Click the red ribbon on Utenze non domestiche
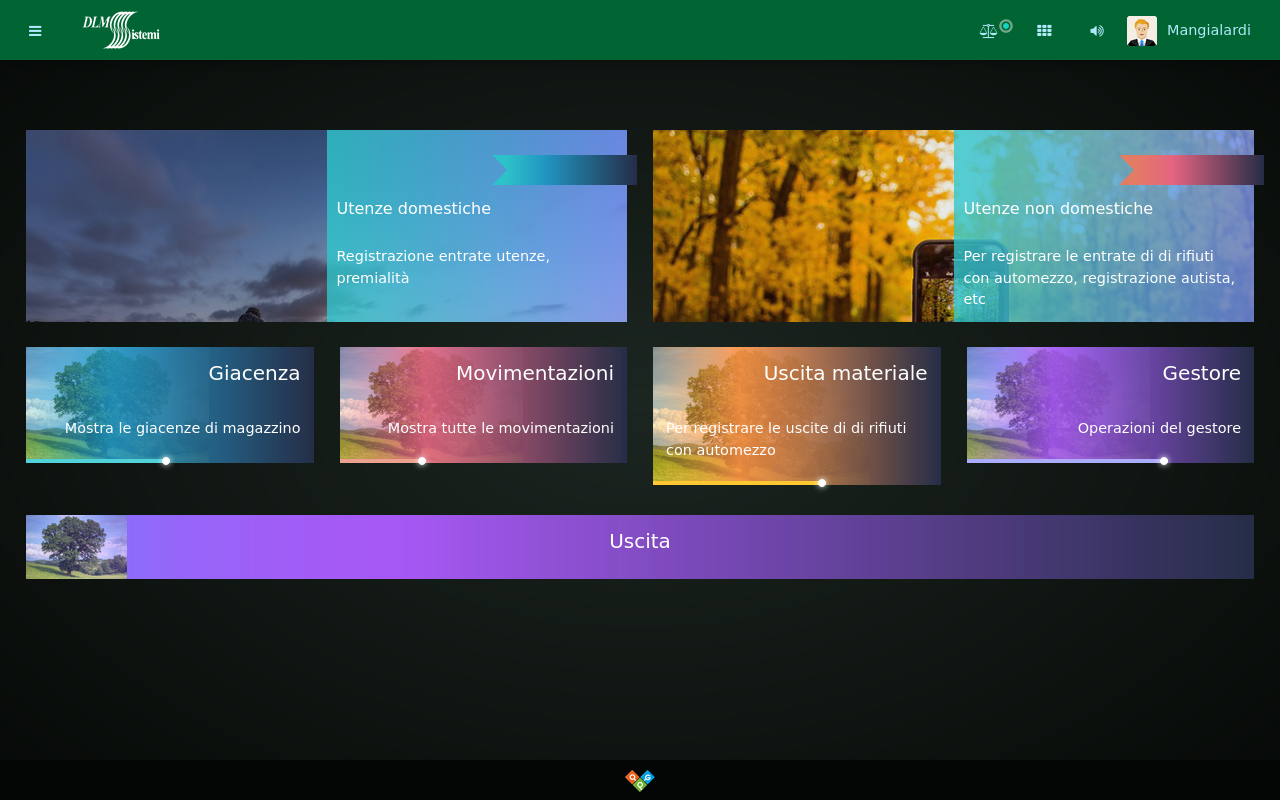 pyautogui.click(x=1191, y=170)
